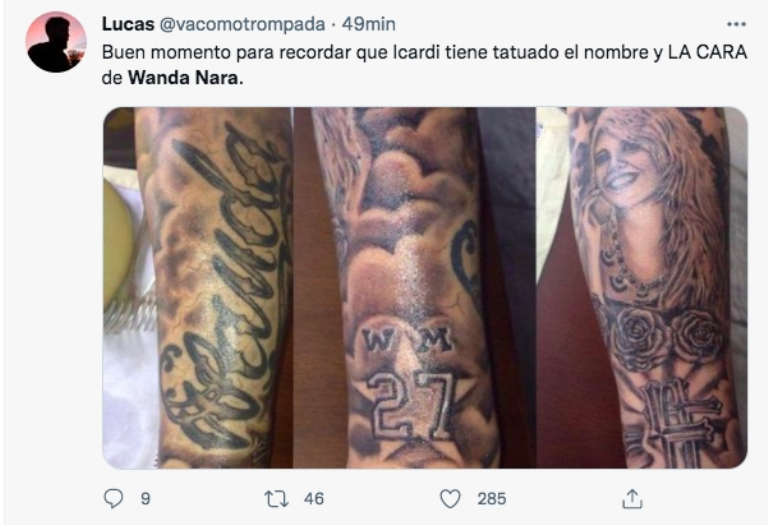Open Lucas's silhouette profile avatar

tap(56, 42)
